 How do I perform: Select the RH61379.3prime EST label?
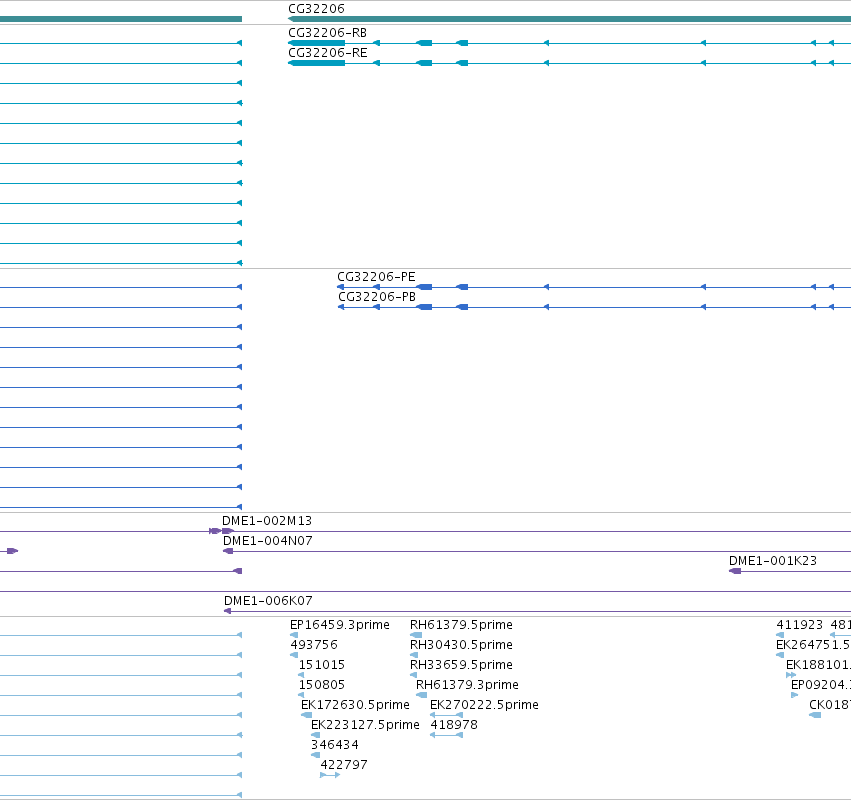point(467,685)
